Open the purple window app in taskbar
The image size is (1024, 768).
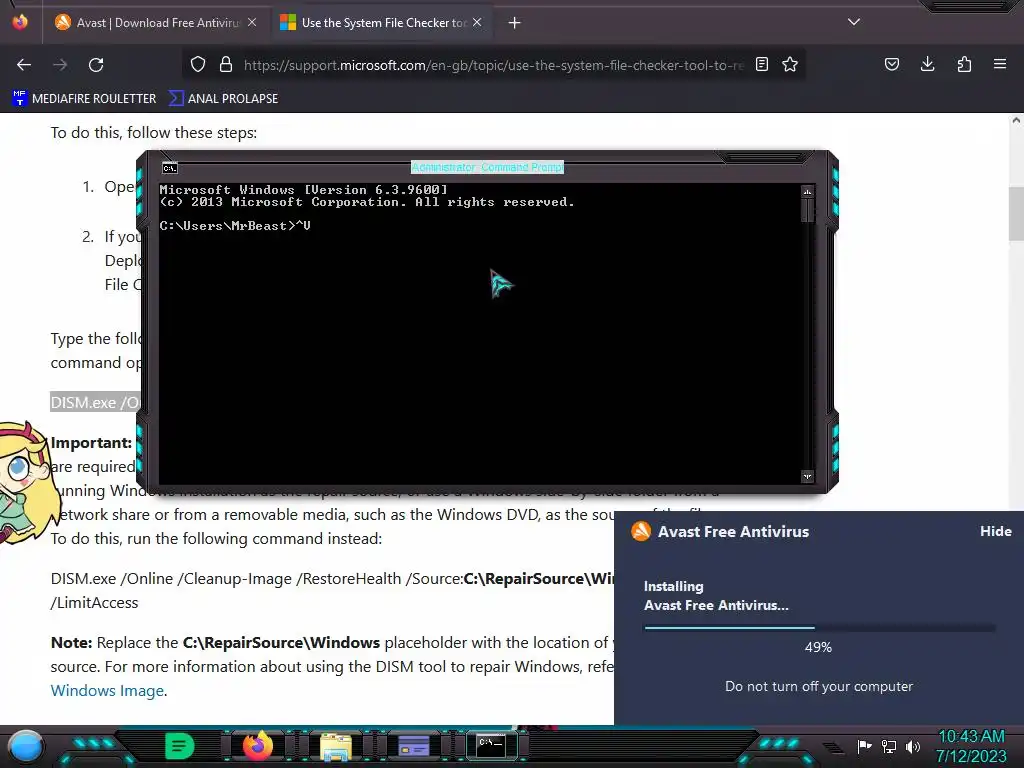click(x=414, y=746)
